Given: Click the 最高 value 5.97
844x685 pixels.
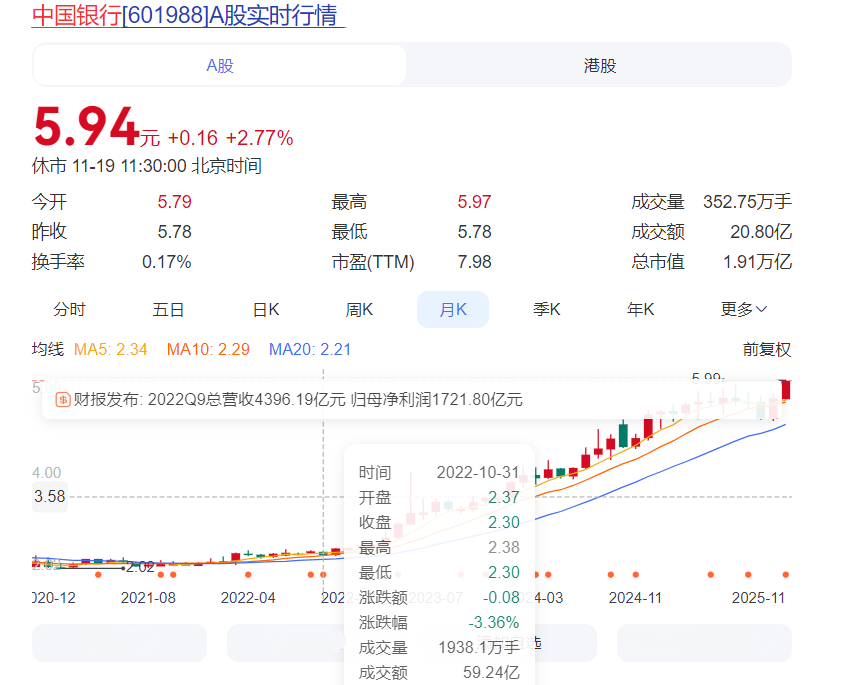Looking at the screenshot, I should 474,202.
